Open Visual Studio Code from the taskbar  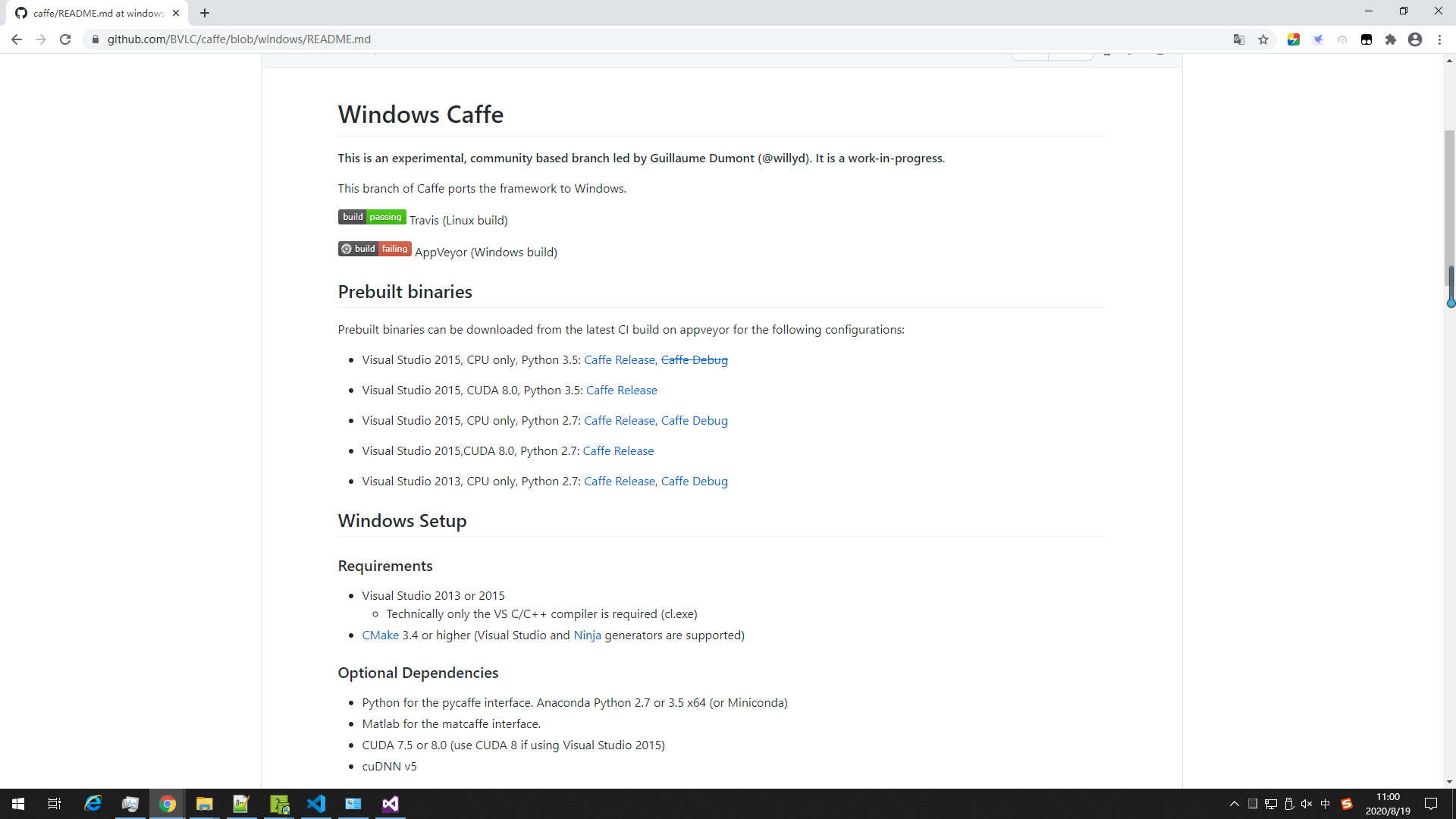pyautogui.click(x=315, y=804)
